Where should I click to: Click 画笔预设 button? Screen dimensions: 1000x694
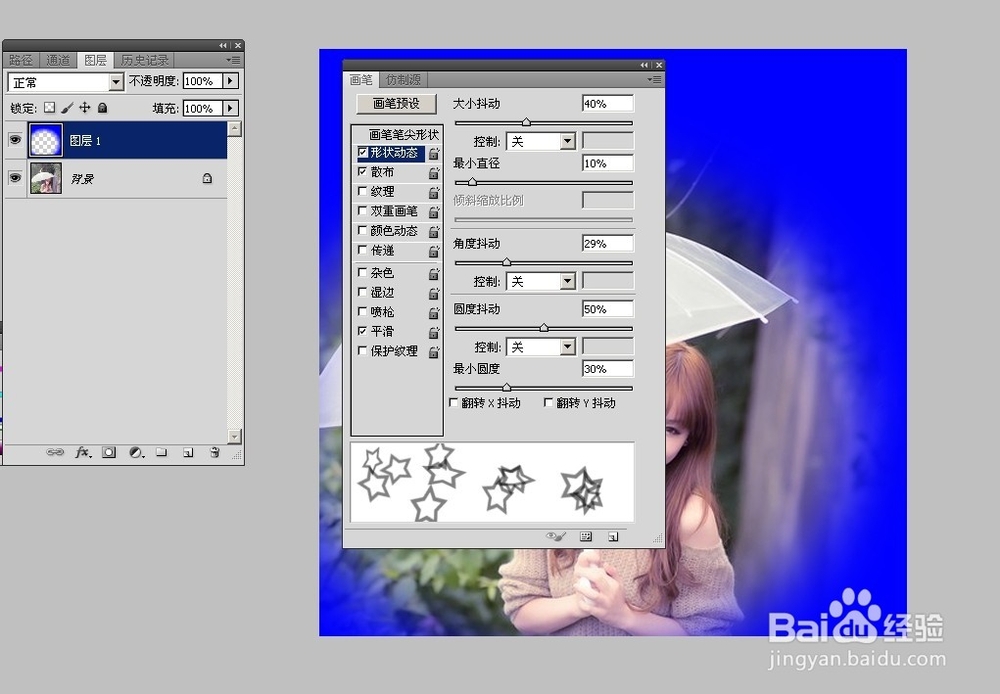point(396,103)
